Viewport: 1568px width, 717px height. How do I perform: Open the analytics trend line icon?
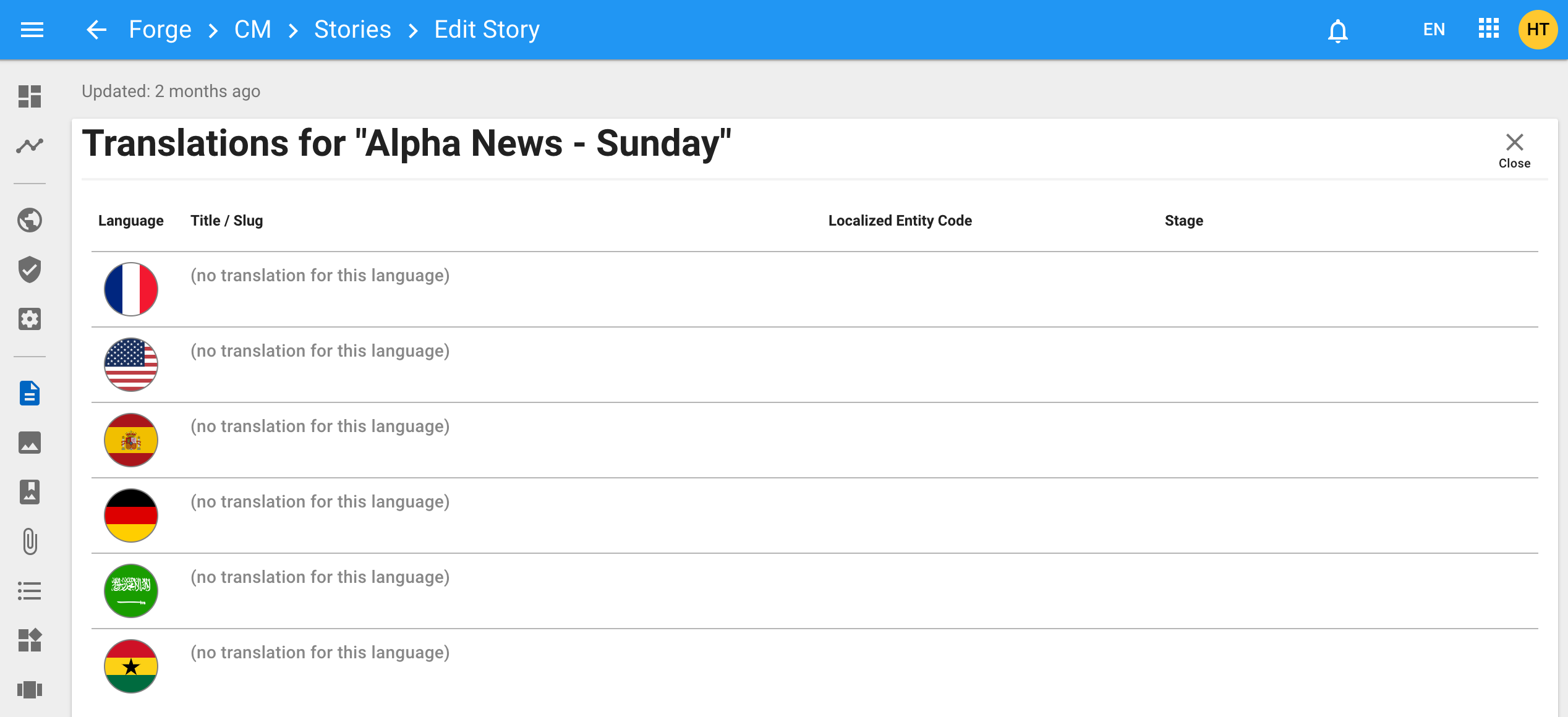(30, 146)
